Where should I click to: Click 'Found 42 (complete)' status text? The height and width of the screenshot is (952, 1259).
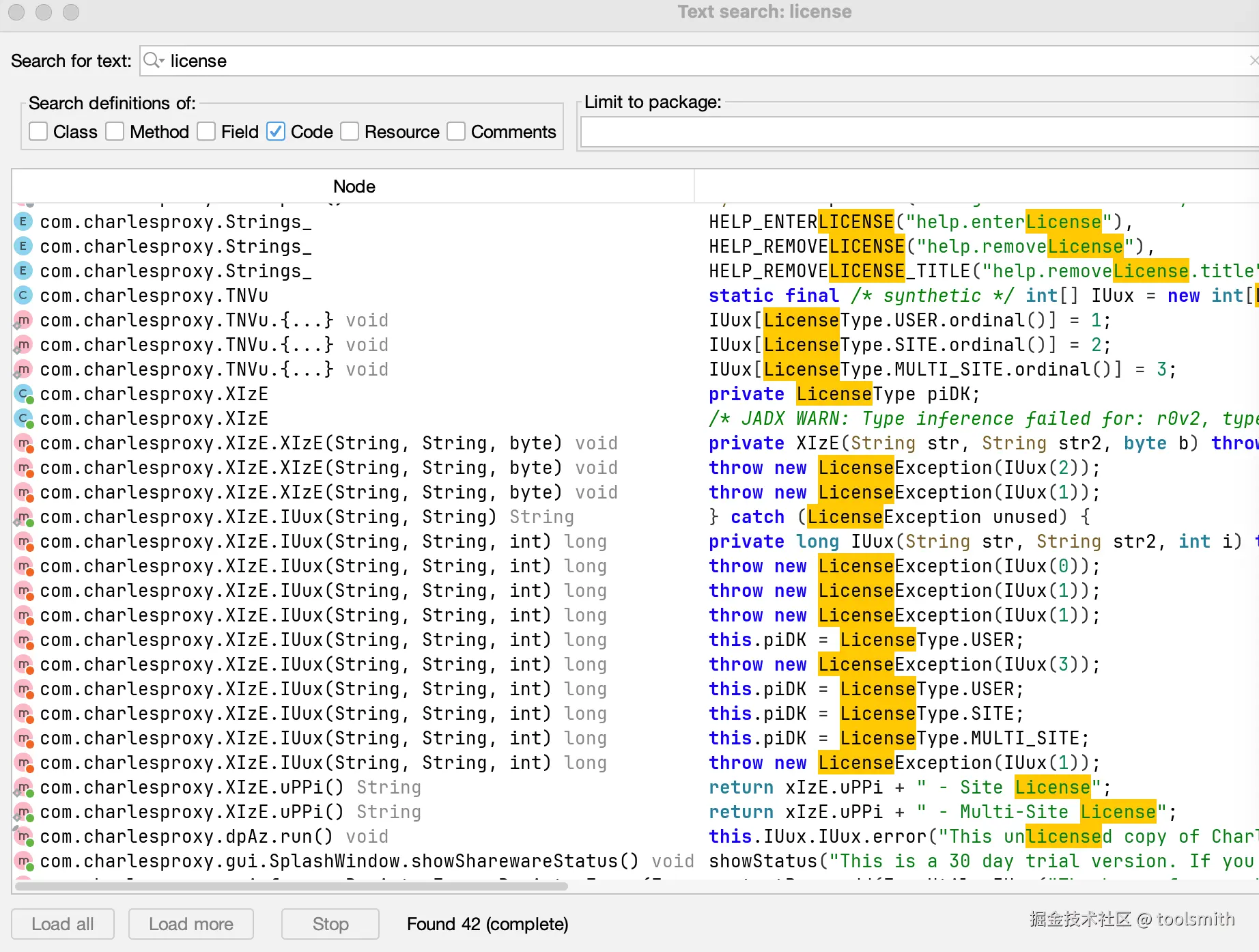[x=487, y=924]
